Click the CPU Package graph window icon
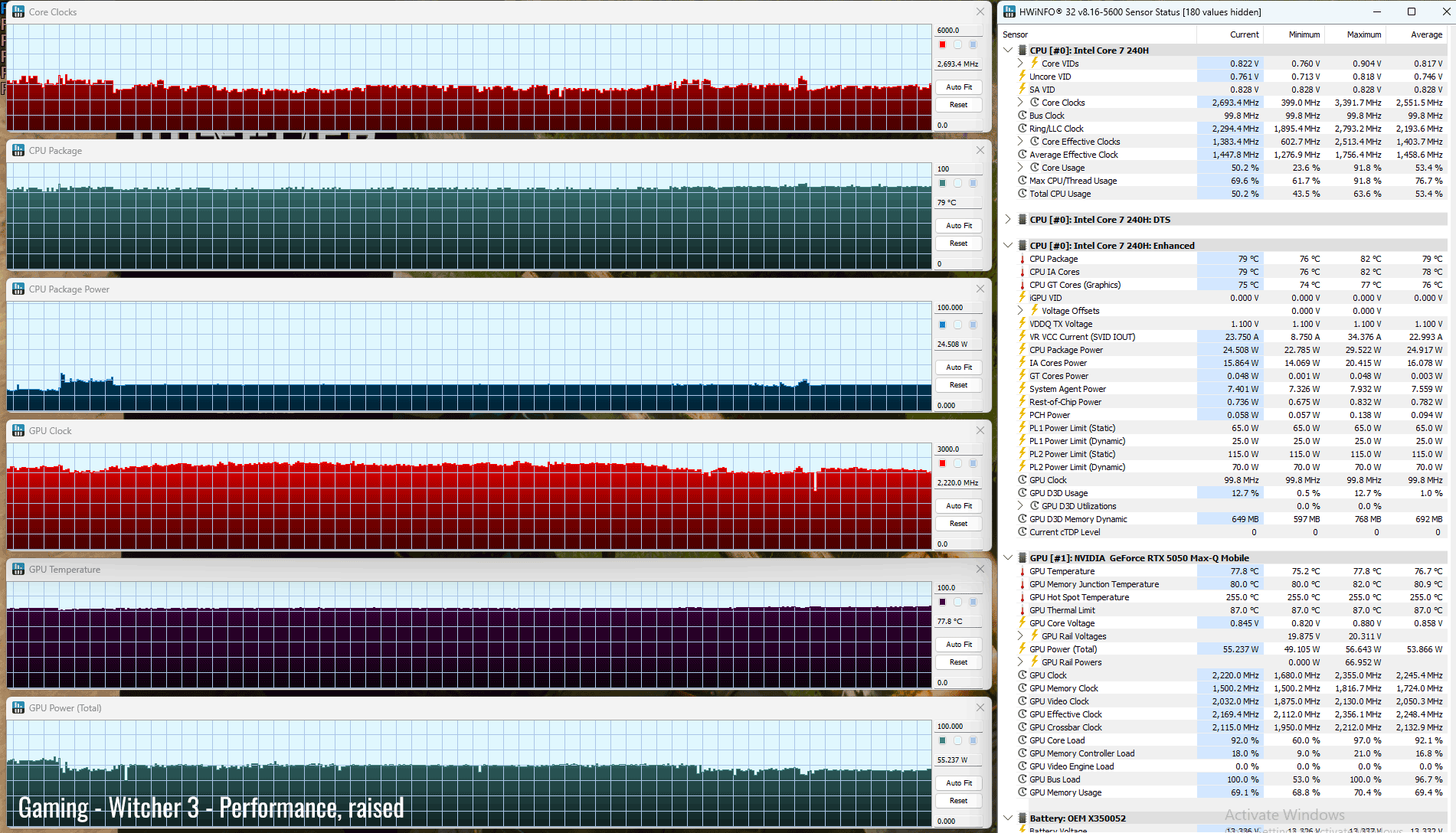This screenshot has width=1456, height=833. [18, 150]
